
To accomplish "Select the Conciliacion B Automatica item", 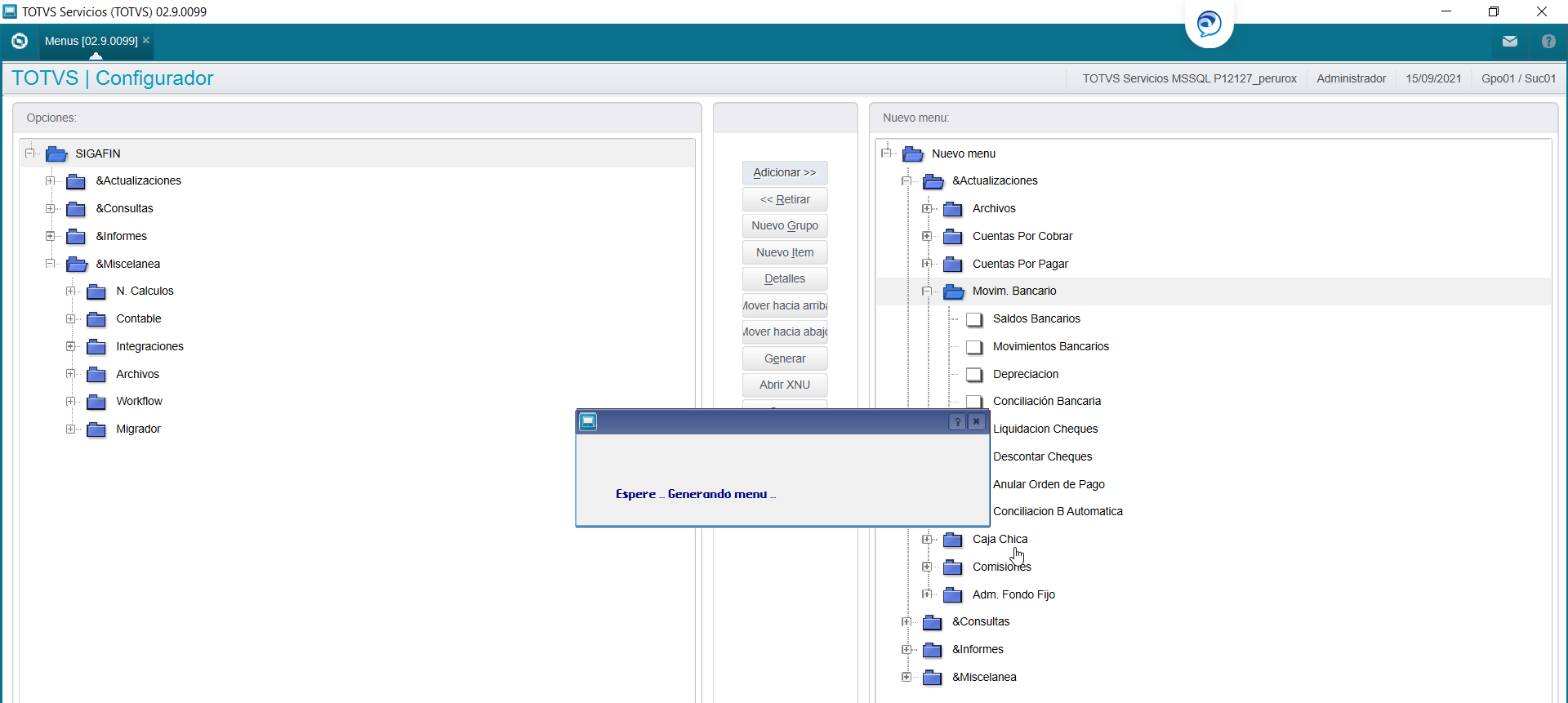I will (1058, 511).
